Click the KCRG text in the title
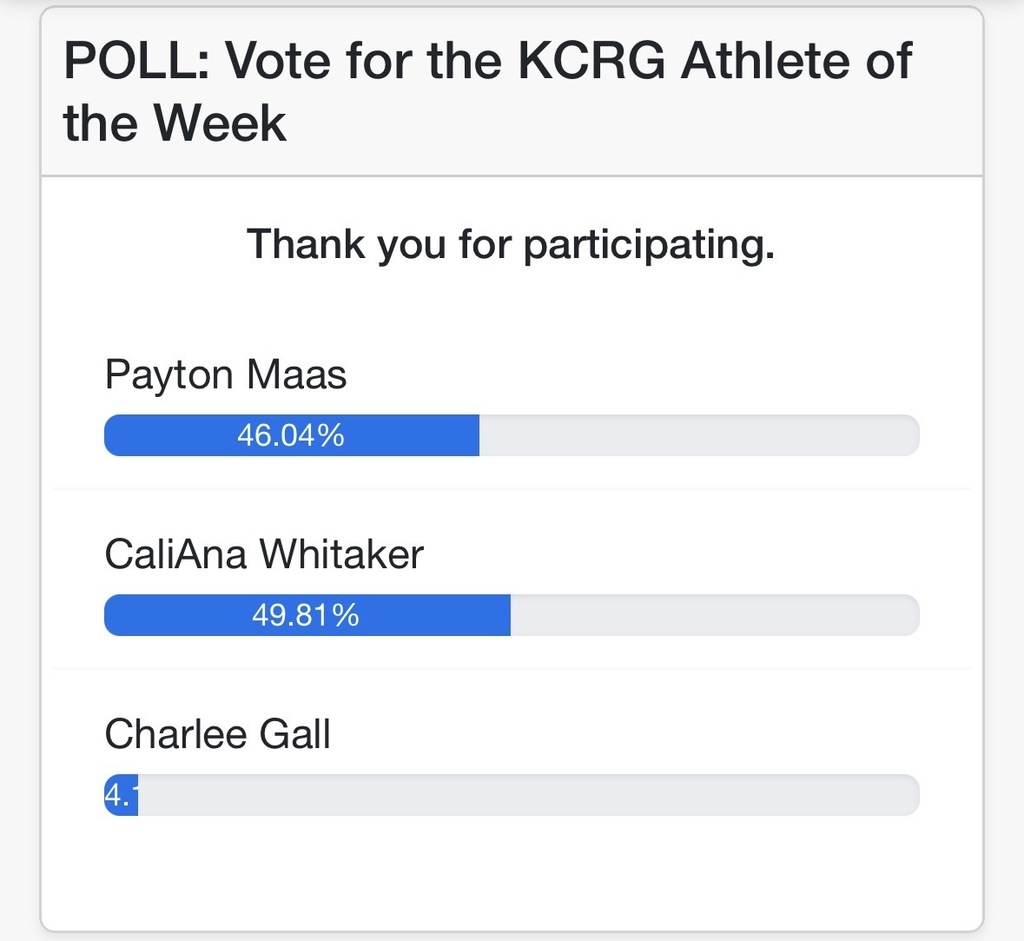 [x=590, y=60]
